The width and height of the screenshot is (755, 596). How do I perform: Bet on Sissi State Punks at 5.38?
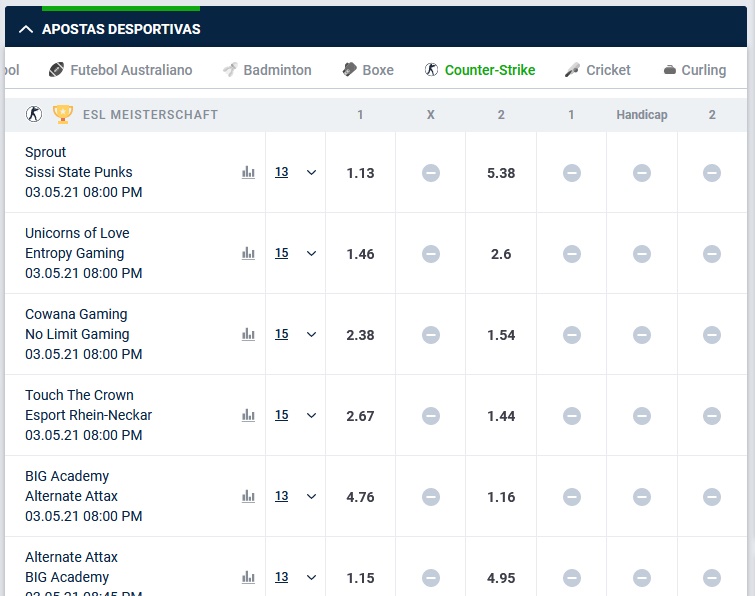[501, 172]
